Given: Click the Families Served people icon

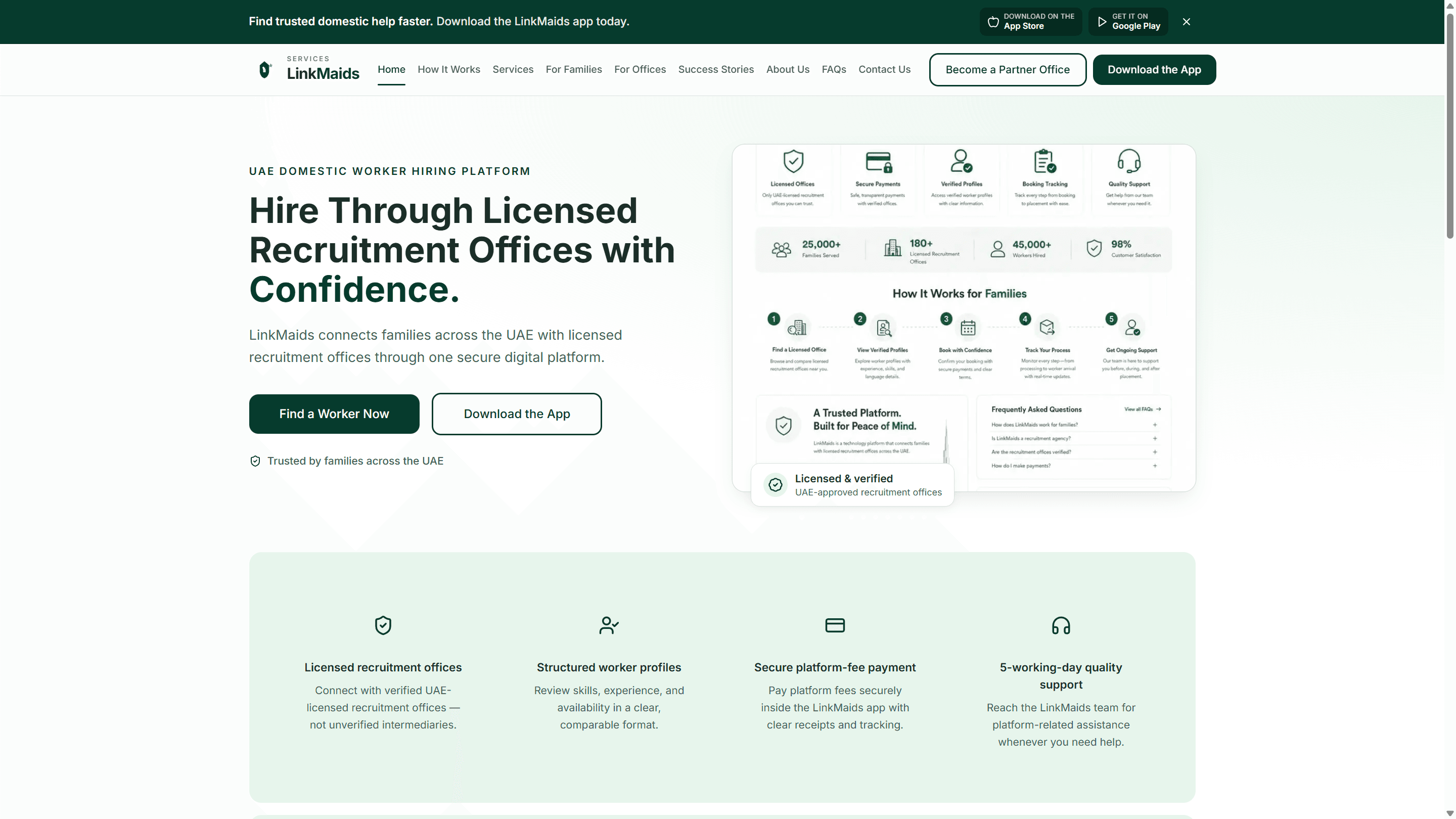Looking at the screenshot, I should (781, 249).
